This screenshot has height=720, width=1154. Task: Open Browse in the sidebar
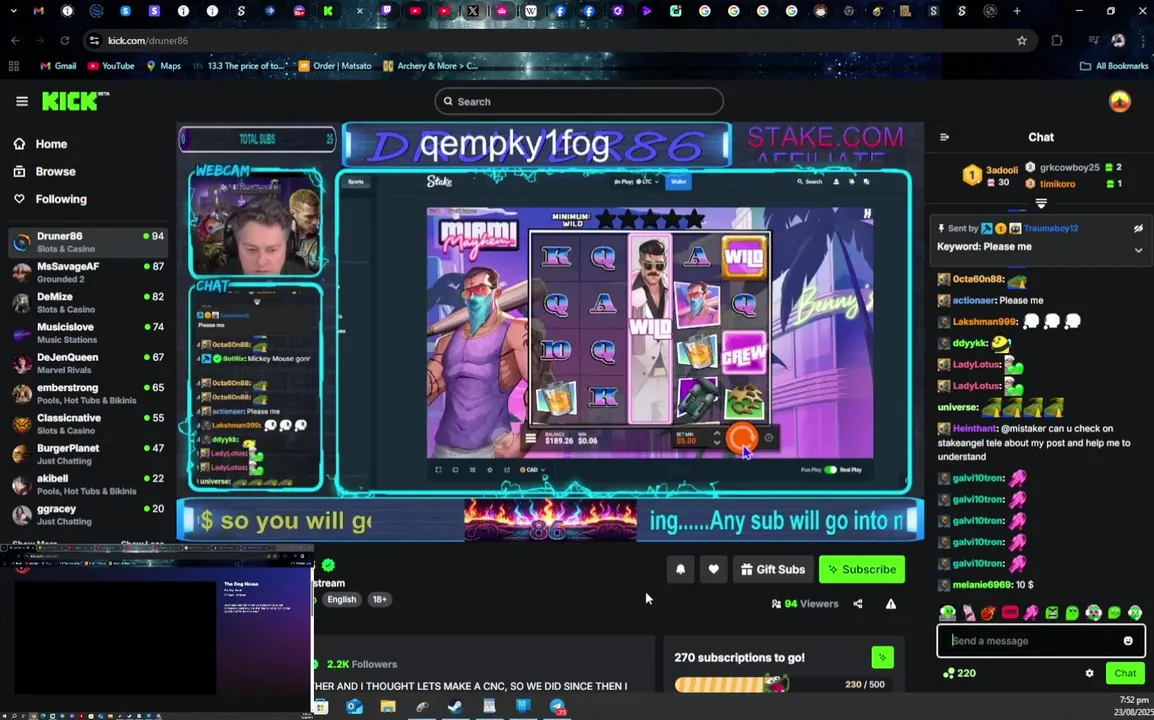click(x=45, y=172)
